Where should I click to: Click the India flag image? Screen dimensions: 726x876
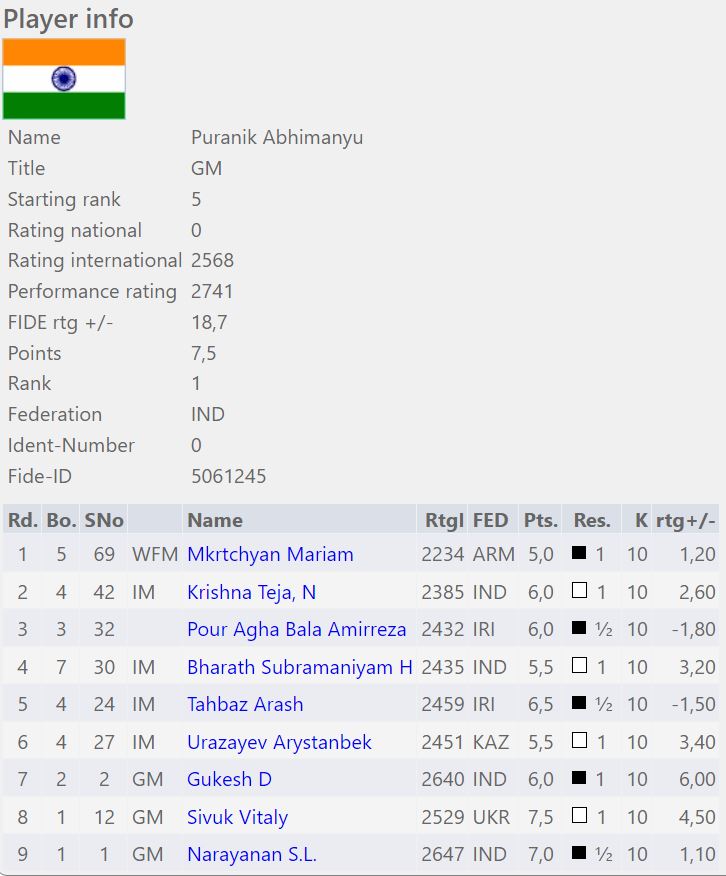64,79
